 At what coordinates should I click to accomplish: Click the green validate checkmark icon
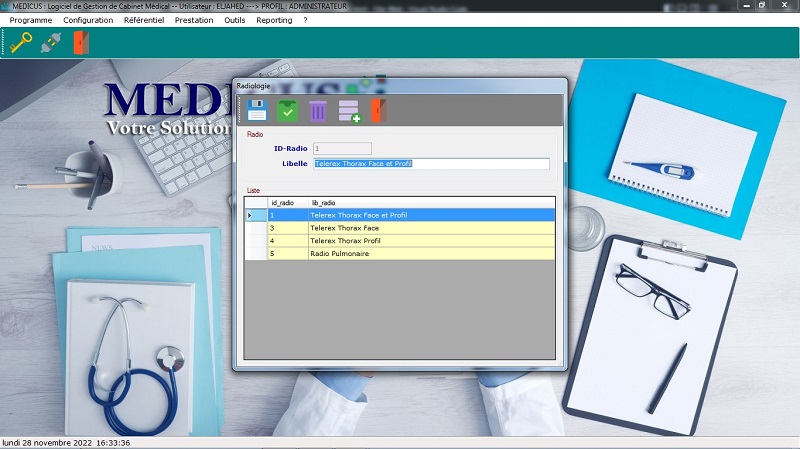point(287,110)
